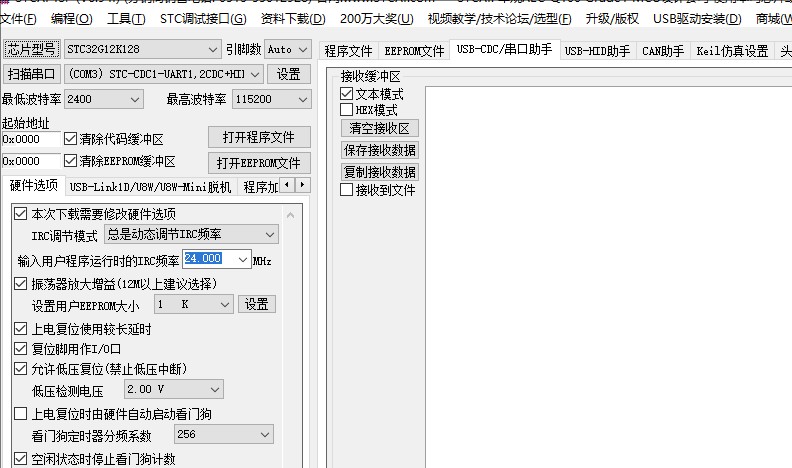The image size is (792, 468).
Task: Enable the 接收到文件 checkbox
Action: tap(346, 190)
